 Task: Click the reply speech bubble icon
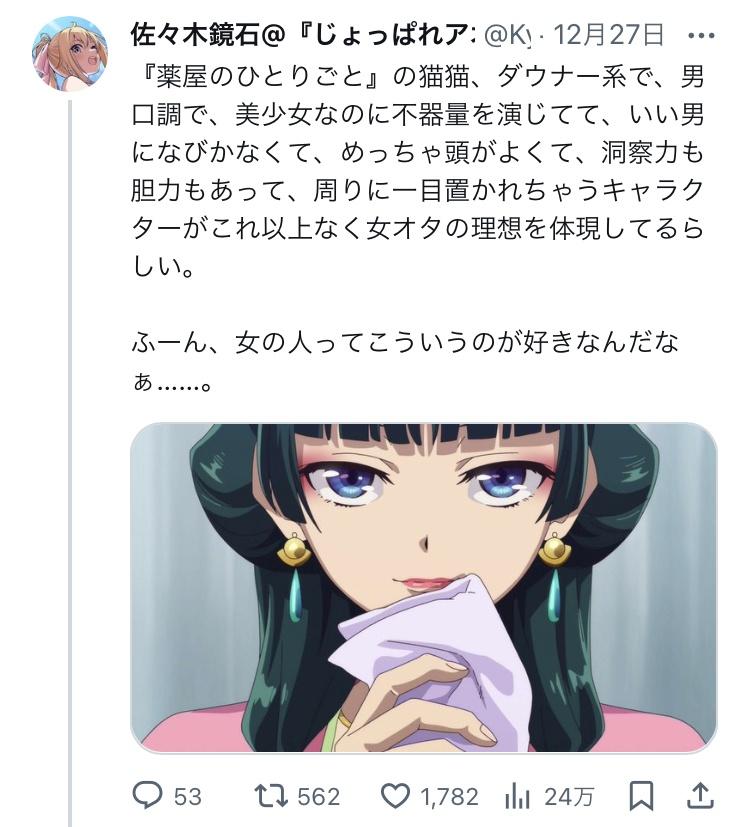(147, 796)
